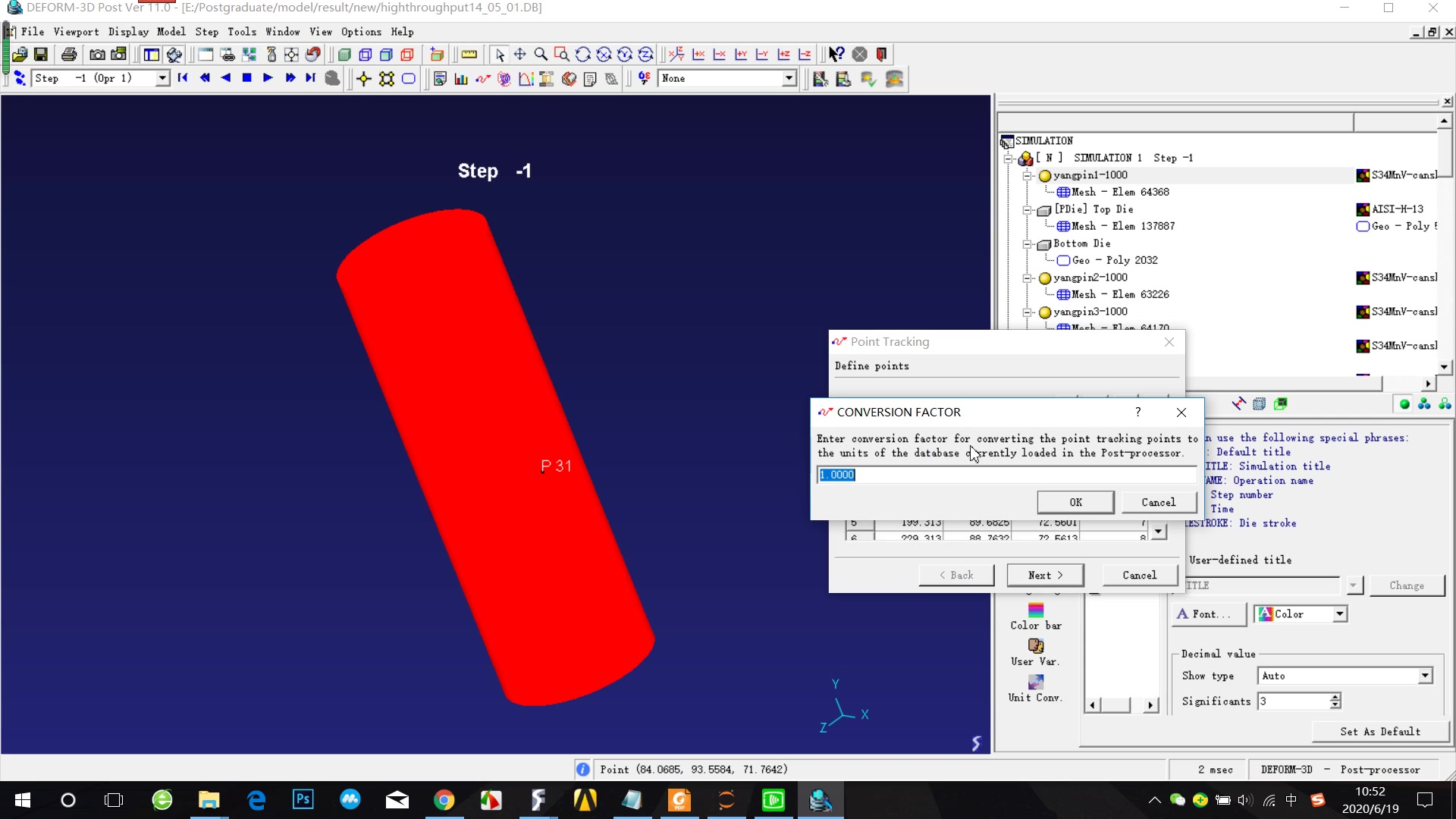Click the Next button in Point Tracking
The width and height of the screenshot is (1456, 819).
[1045, 575]
